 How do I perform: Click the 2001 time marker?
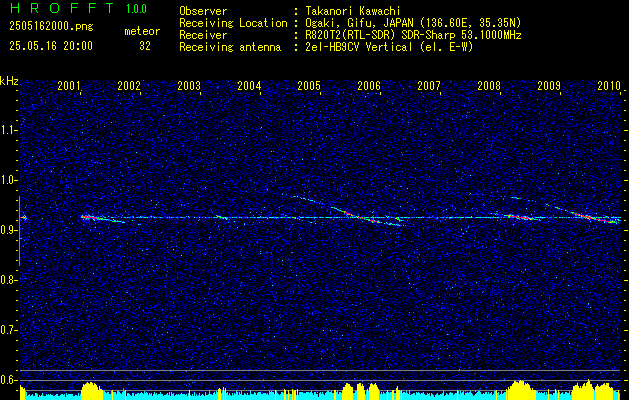(69, 85)
